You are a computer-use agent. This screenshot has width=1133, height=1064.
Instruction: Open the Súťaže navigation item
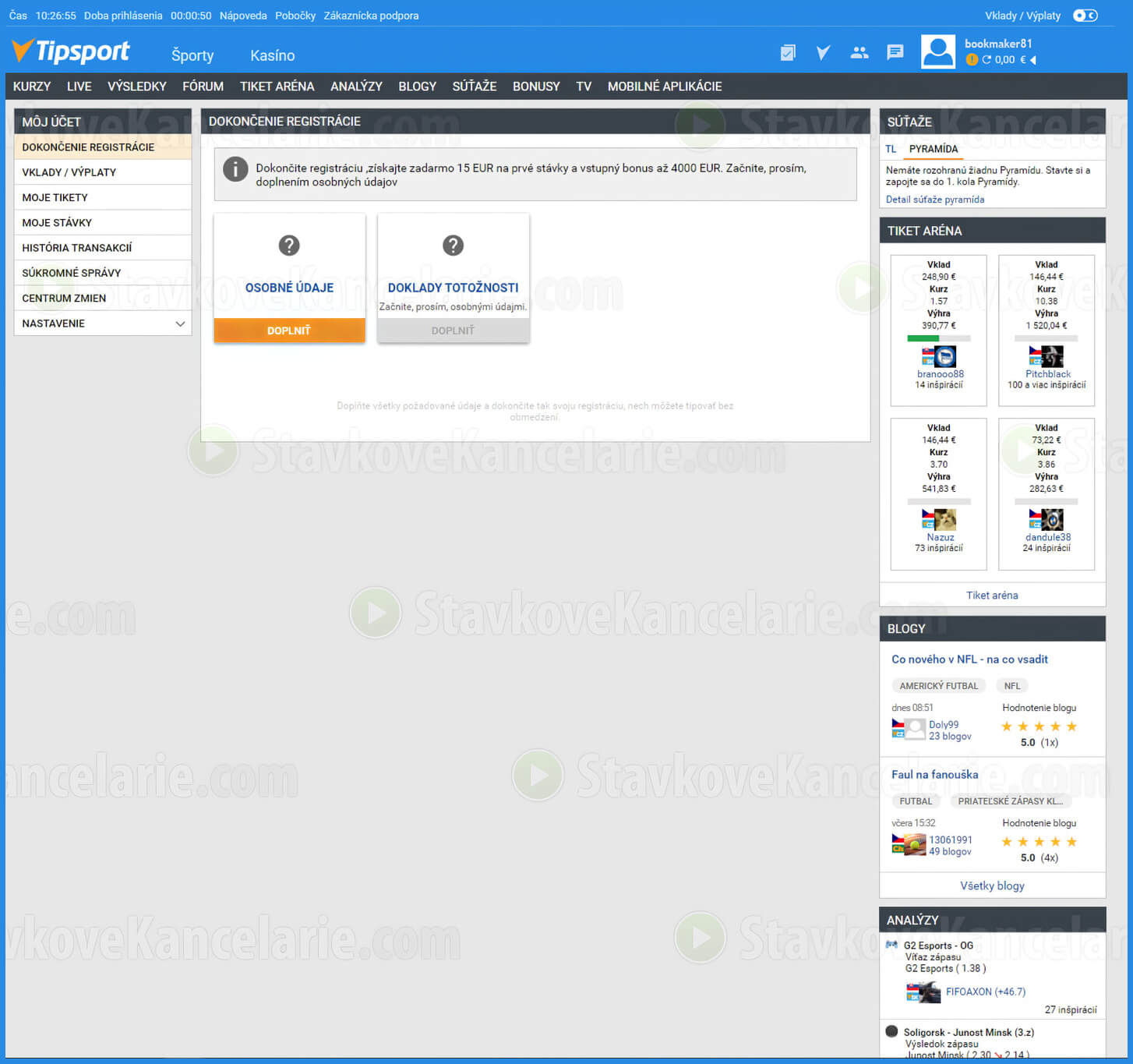(x=475, y=87)
